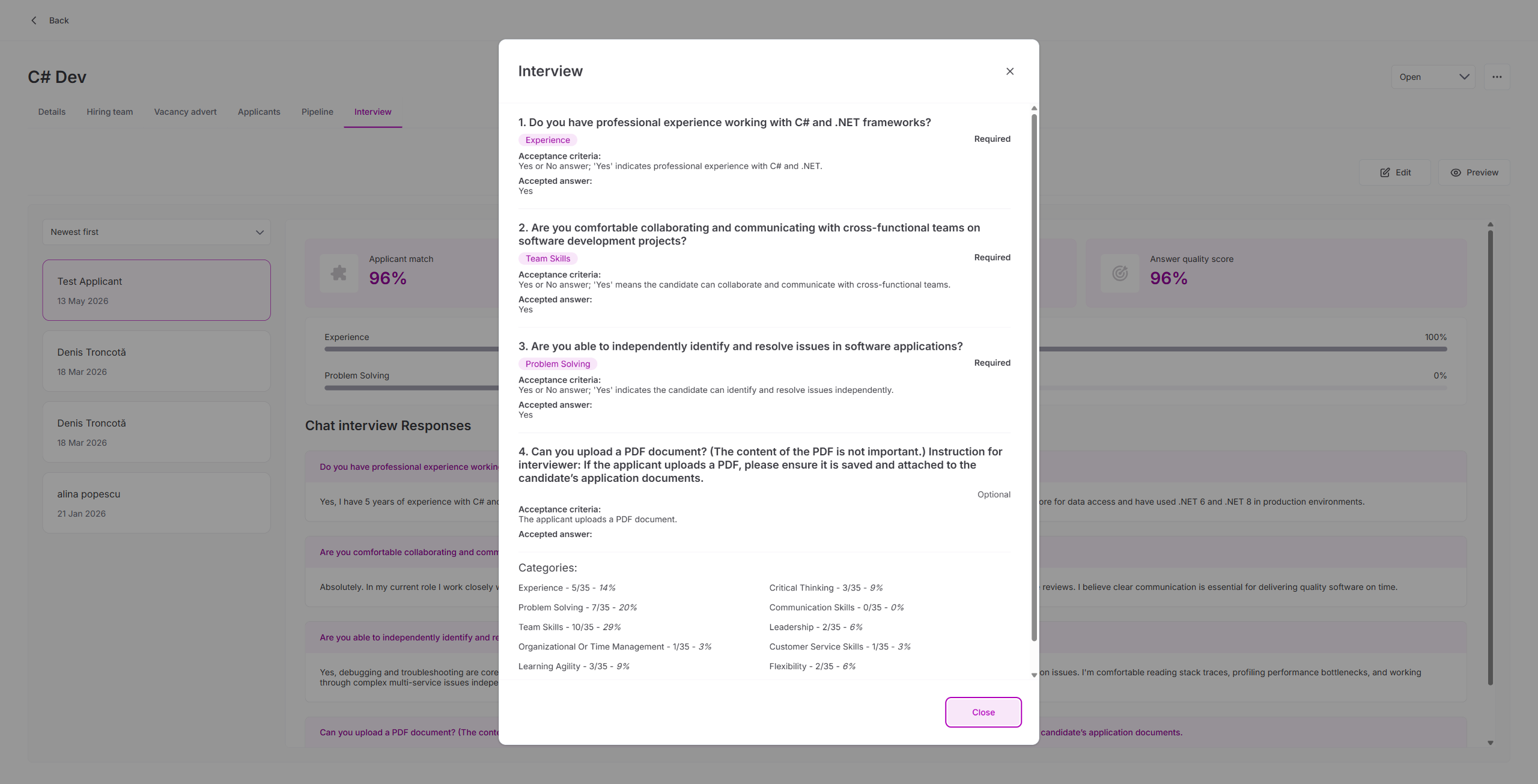Click 'Team Skills - 10/35 - 29%' category entry
Image resolution: width=1538 pixels, height=784 pixels.
point(570,627)
